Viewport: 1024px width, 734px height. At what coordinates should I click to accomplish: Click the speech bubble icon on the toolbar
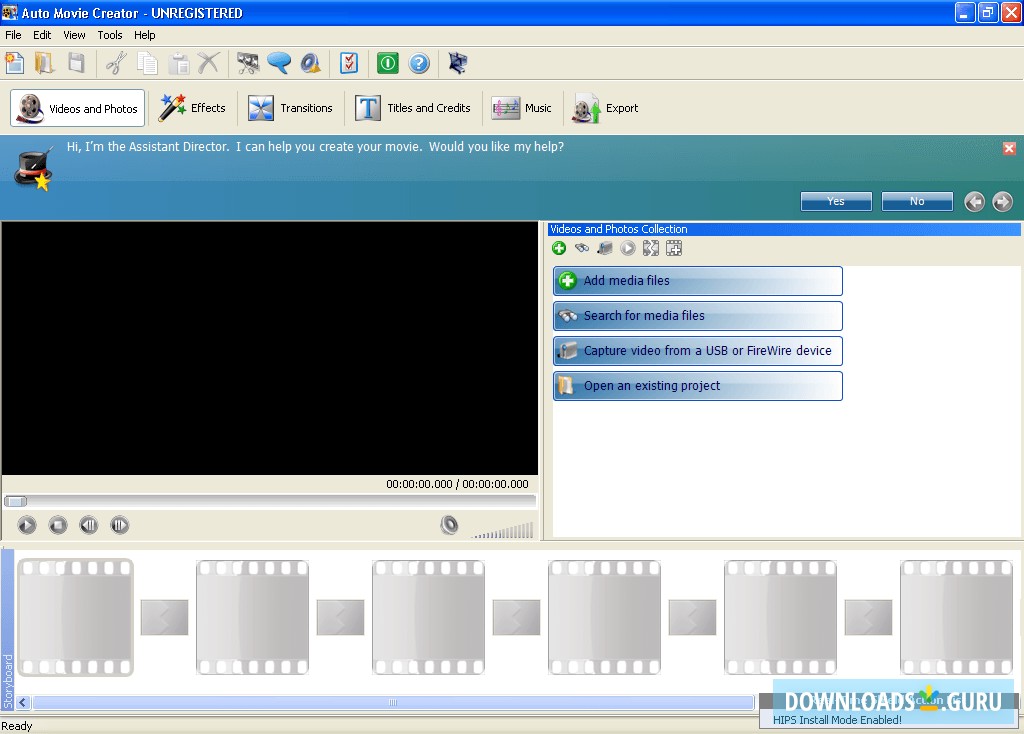(x=281, y=63)
